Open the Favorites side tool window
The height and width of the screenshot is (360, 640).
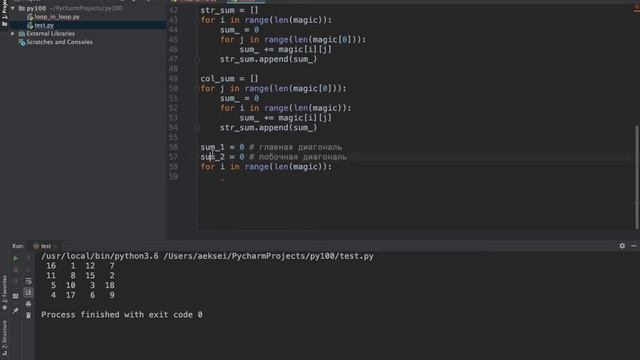[4, 293]
